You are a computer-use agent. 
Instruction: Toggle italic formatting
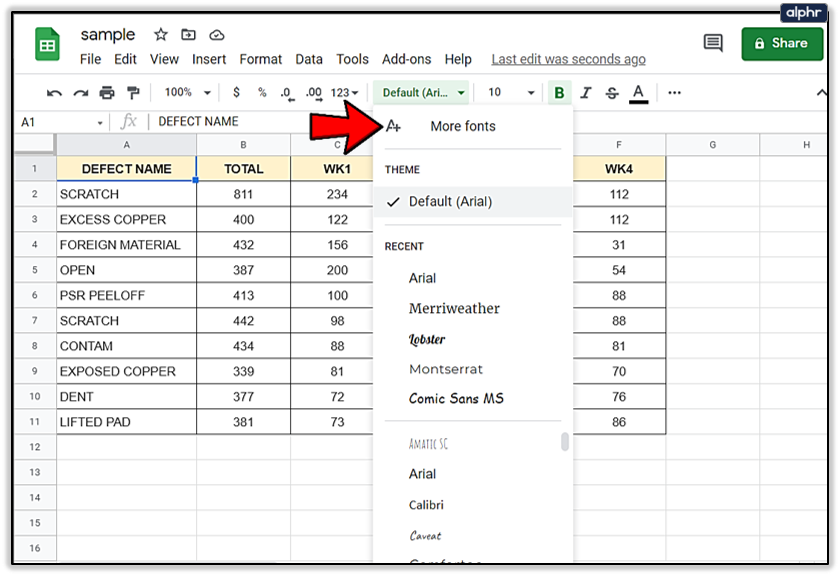click(586, 93)
